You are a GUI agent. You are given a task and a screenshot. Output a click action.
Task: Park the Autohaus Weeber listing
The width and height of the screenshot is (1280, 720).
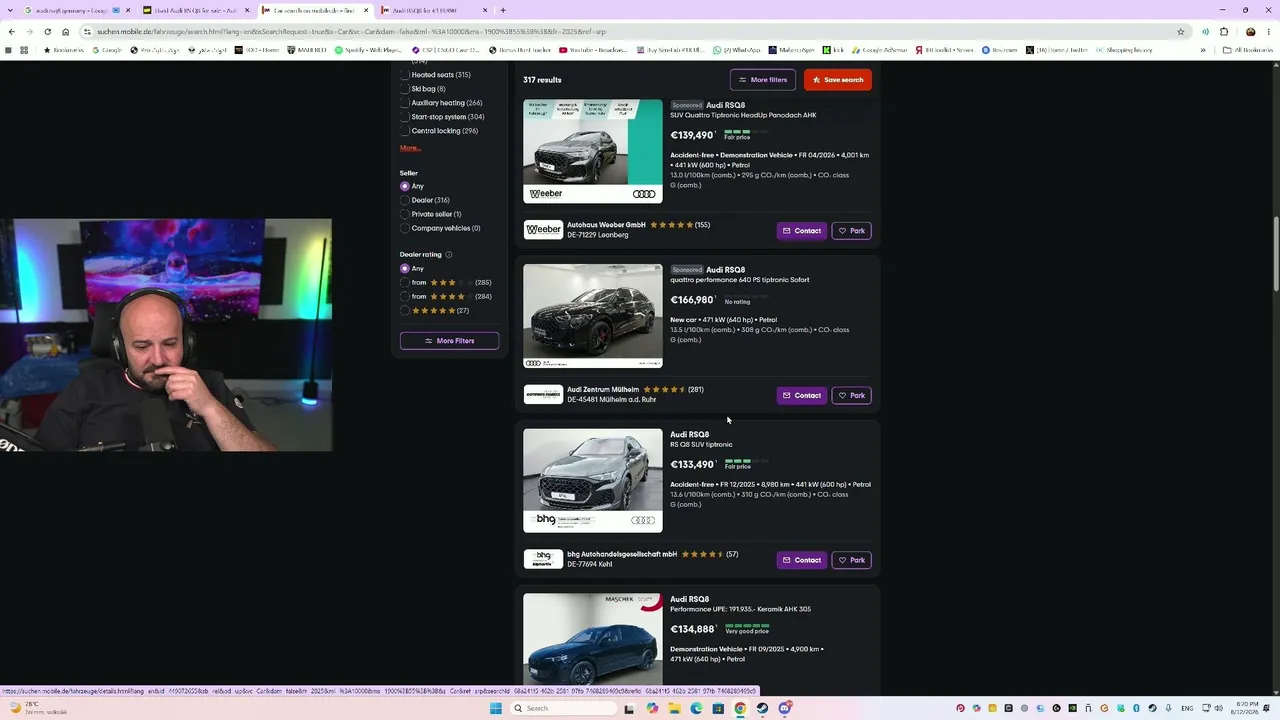pyautogui.click(x=852, y=231)
